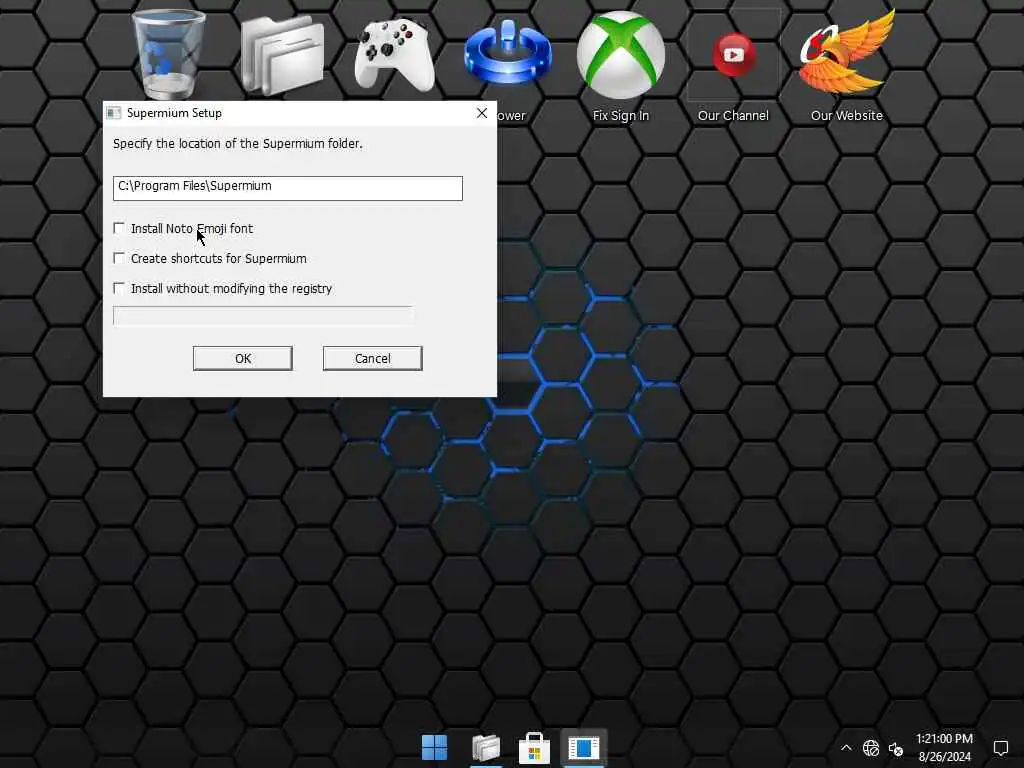
Task: Close the Supermium Setup window
Action: point(482,113)
